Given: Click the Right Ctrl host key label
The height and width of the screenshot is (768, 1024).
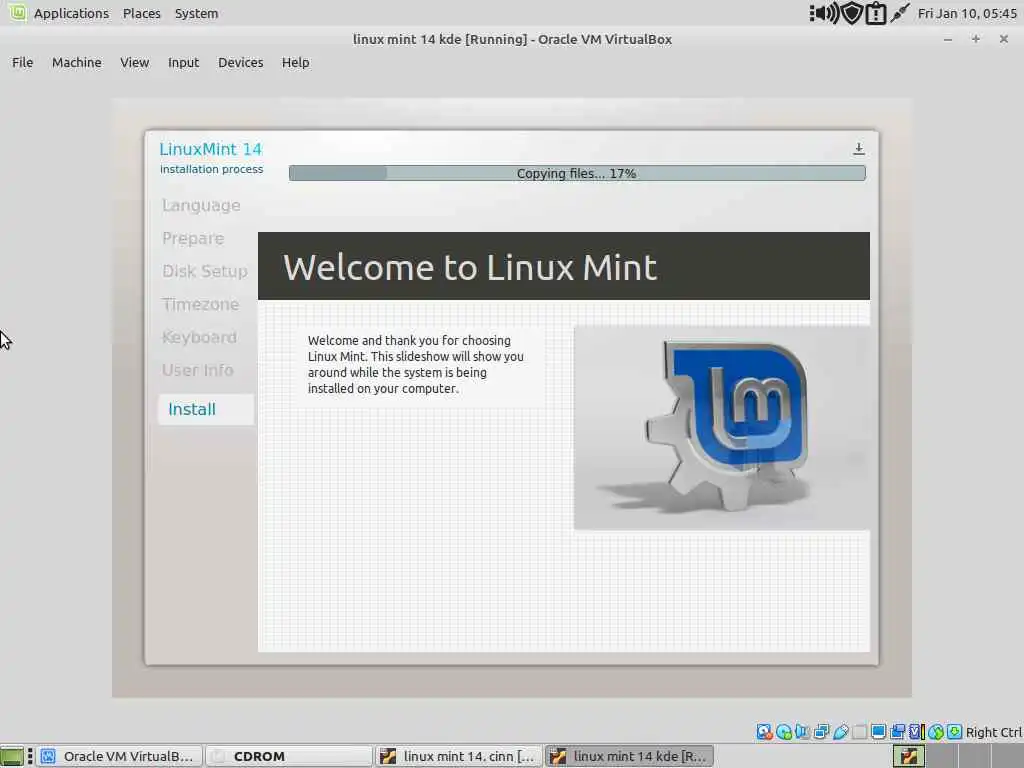Looking at the screenshot, I should coord(994,732).
